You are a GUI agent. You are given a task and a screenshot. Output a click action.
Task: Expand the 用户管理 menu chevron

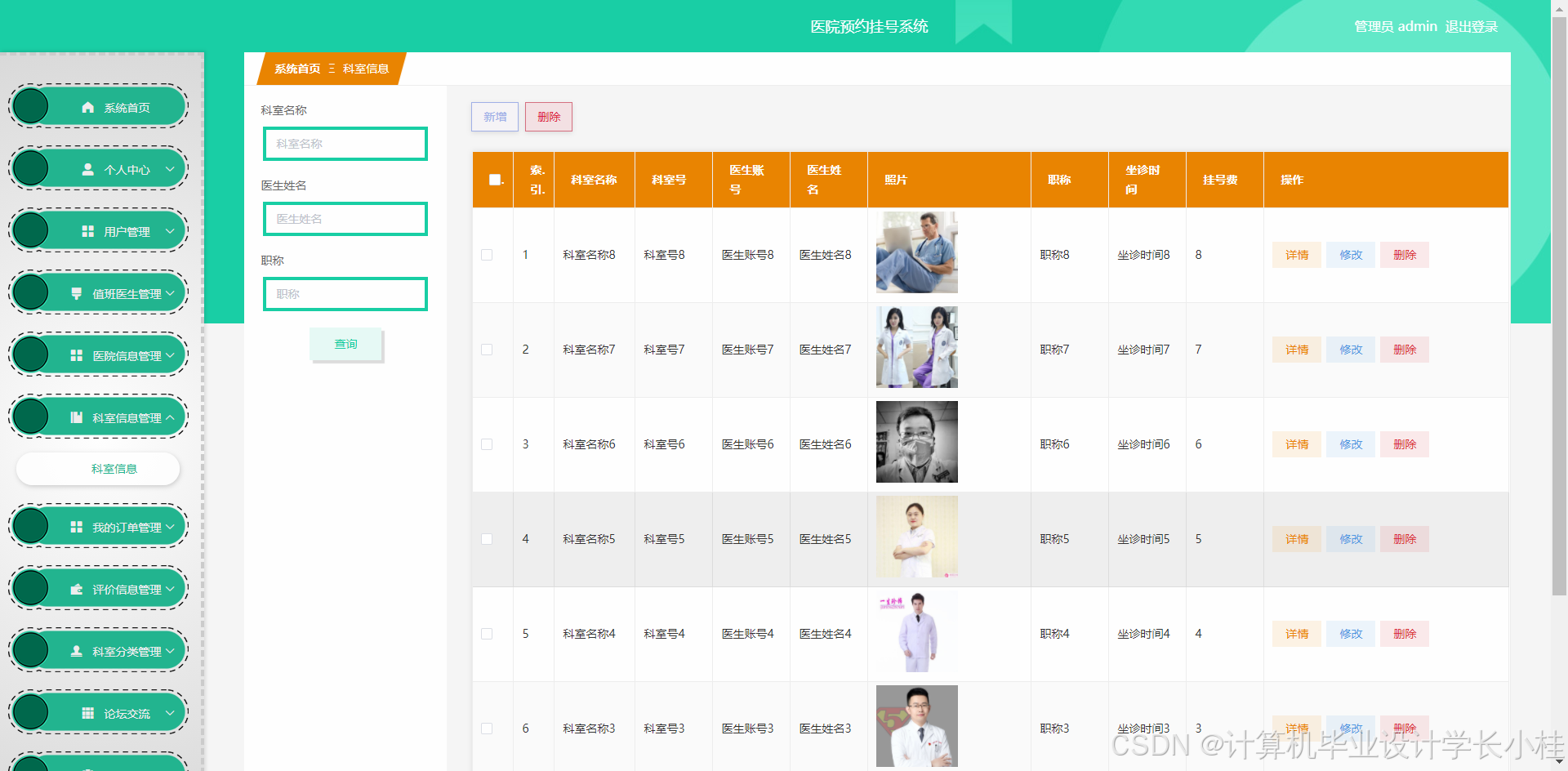click(x=170, y=232)
